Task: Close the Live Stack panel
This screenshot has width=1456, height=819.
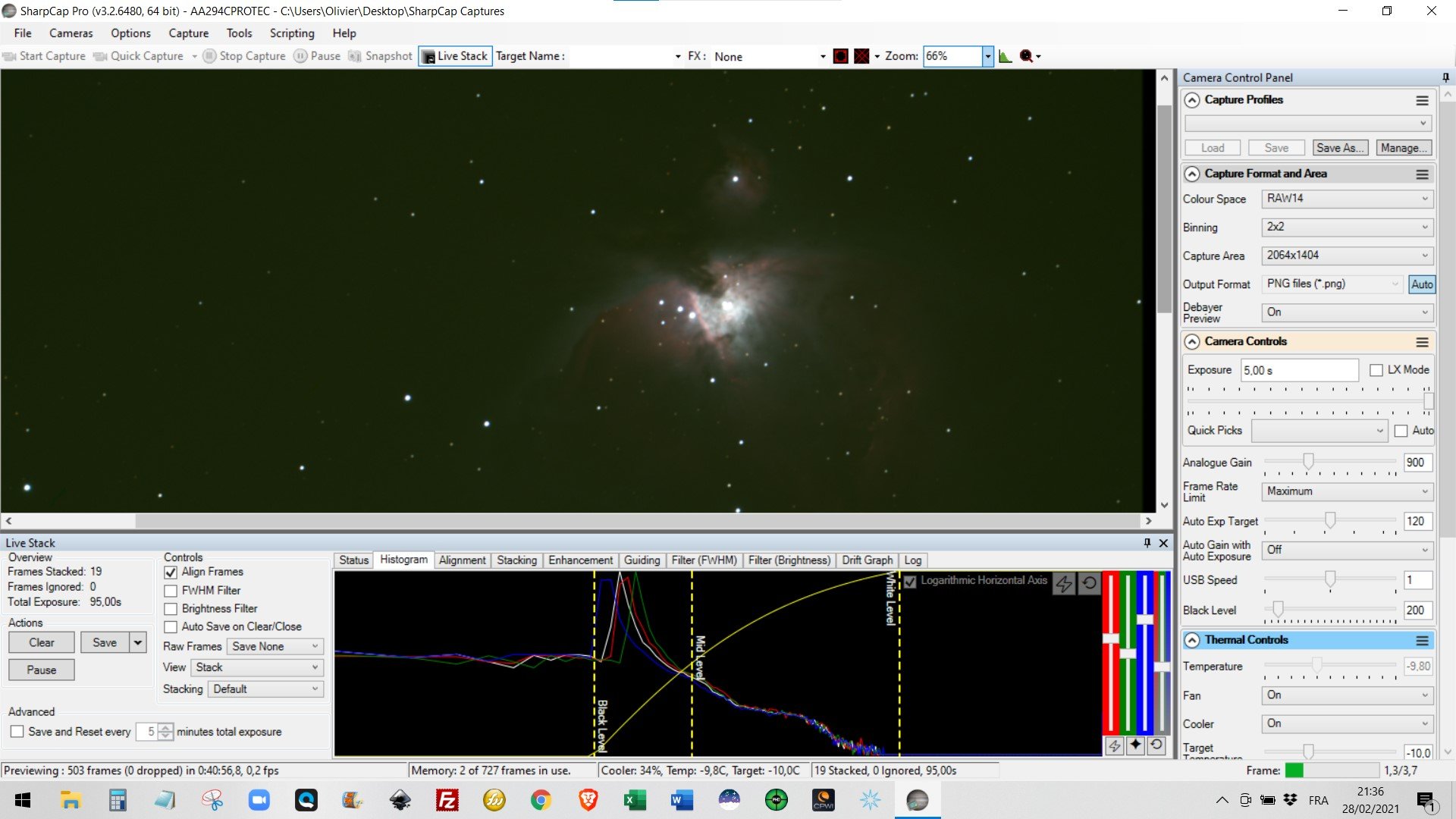Action: click(1163, 543)
